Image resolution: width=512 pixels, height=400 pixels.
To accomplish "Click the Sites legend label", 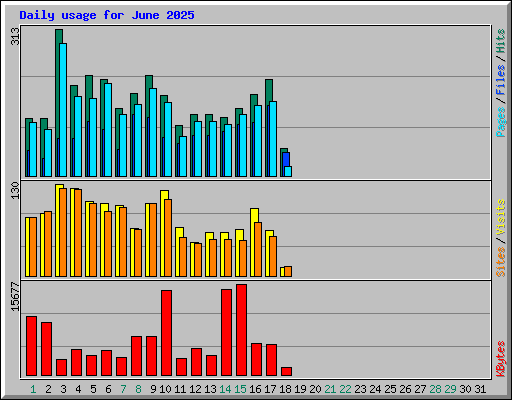I will (x=500, y=262).
